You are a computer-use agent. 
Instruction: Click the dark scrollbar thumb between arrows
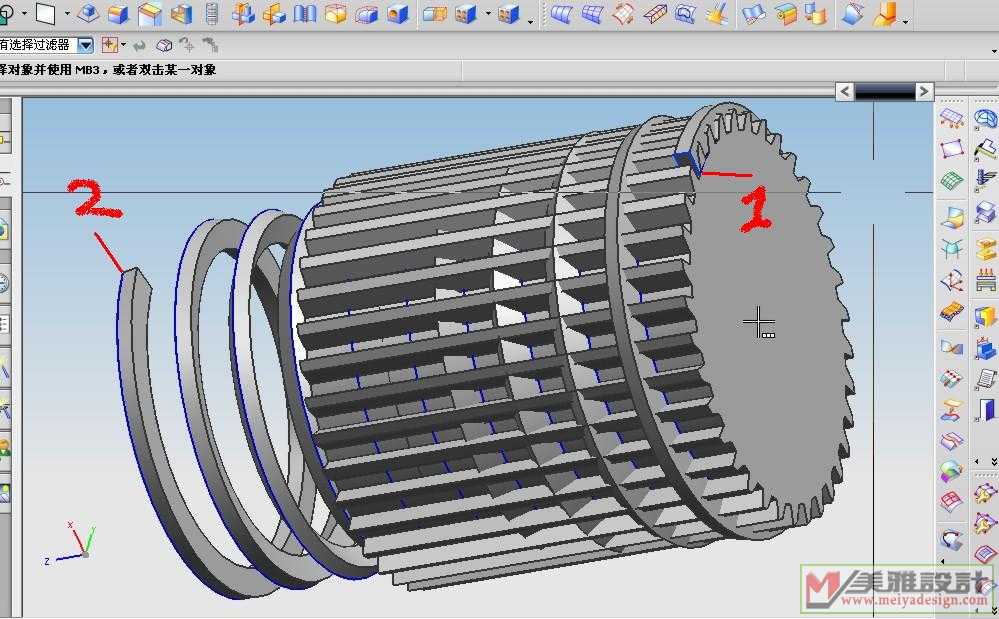884,91
